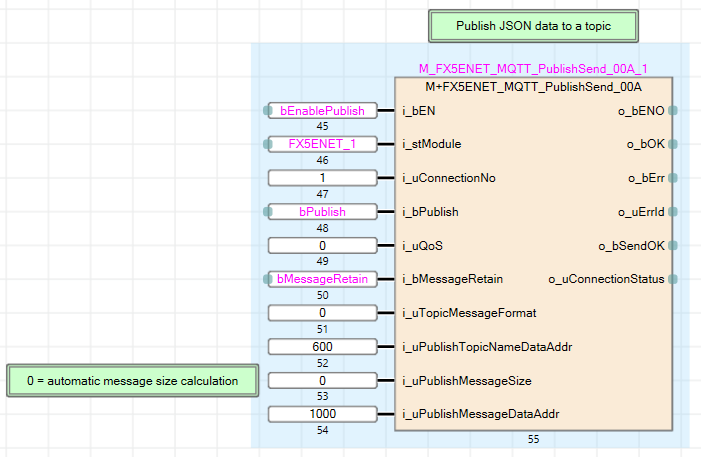701x457 pixels.
Task: Click the i_uTopicMessageFormat constant value 0
Action: coord(322,313)
